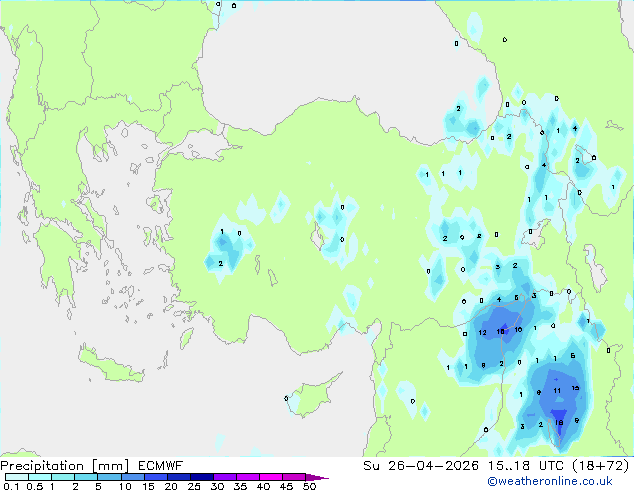Click the 25 to 30 mm legend swatch

tap(201, 477)
